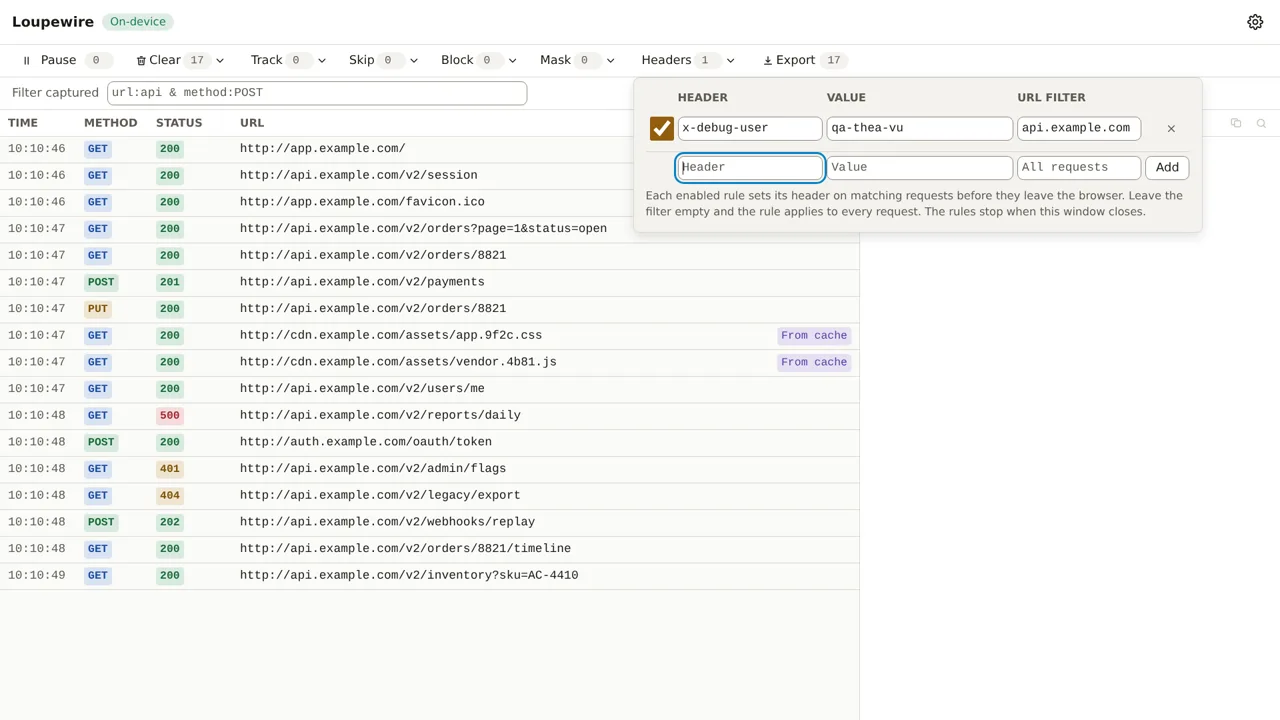Click the 201 status badge
This screenshot has width=1280, height=720.
coord(170,282)
